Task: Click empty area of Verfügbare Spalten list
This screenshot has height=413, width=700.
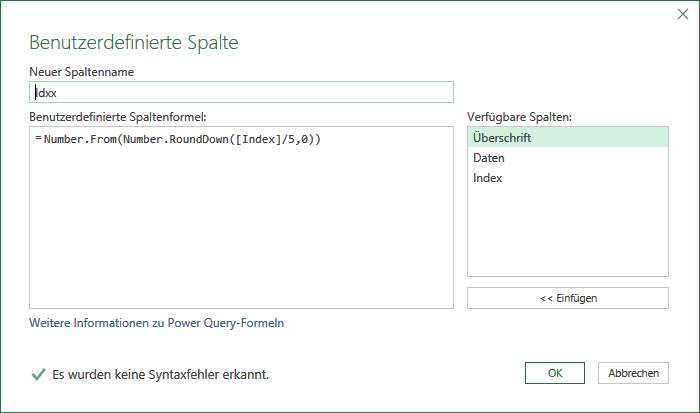Action: click(x=568, y=232)
